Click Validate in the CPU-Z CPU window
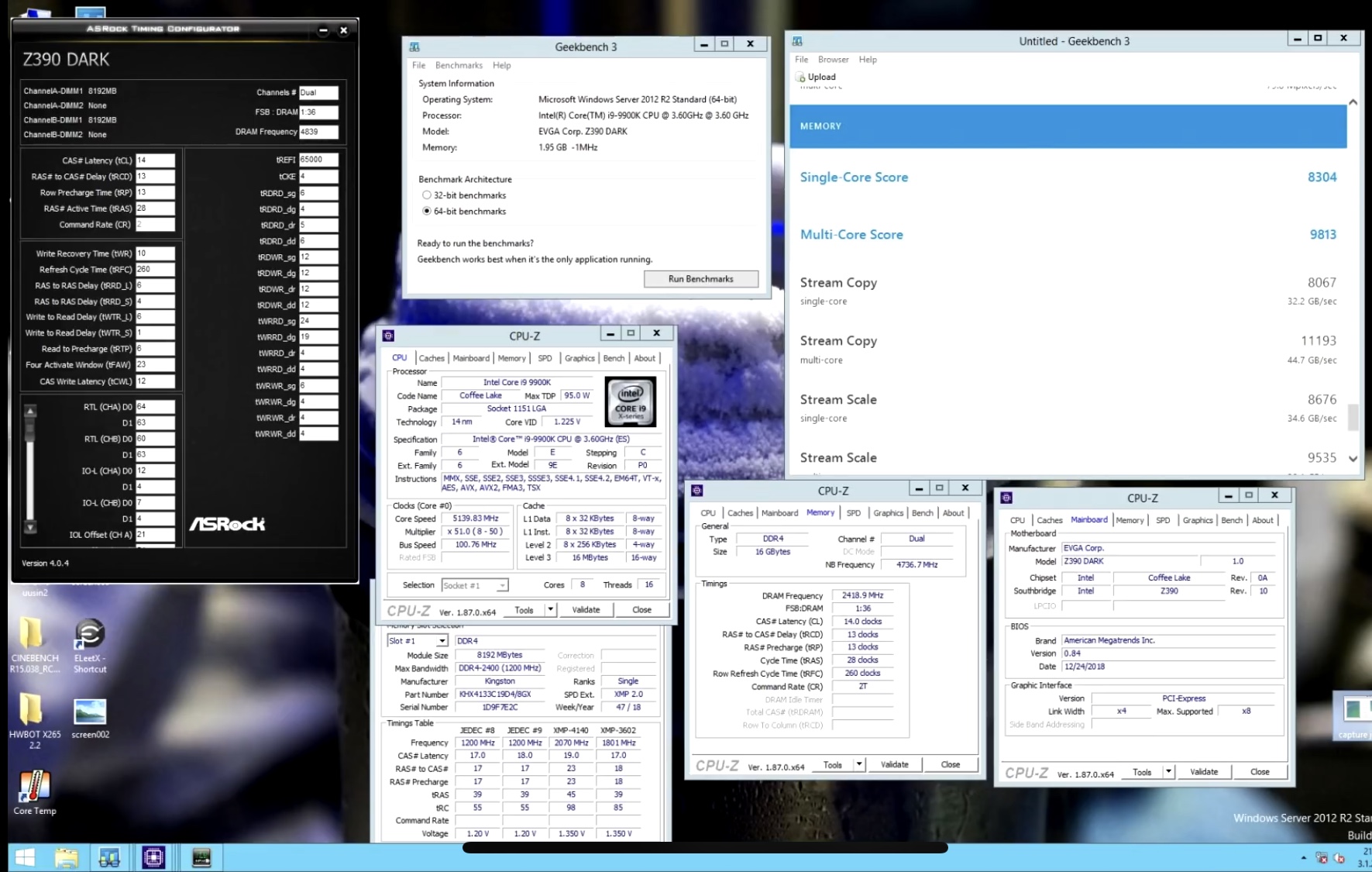 tap(586, 610)
